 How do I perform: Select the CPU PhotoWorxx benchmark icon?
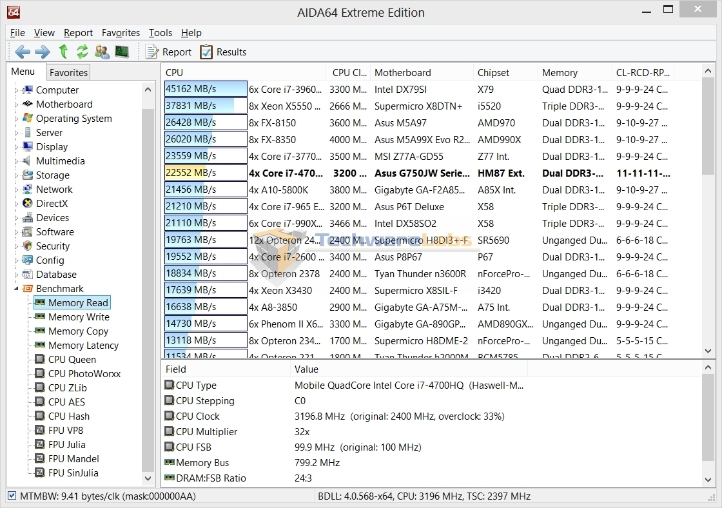40,374
